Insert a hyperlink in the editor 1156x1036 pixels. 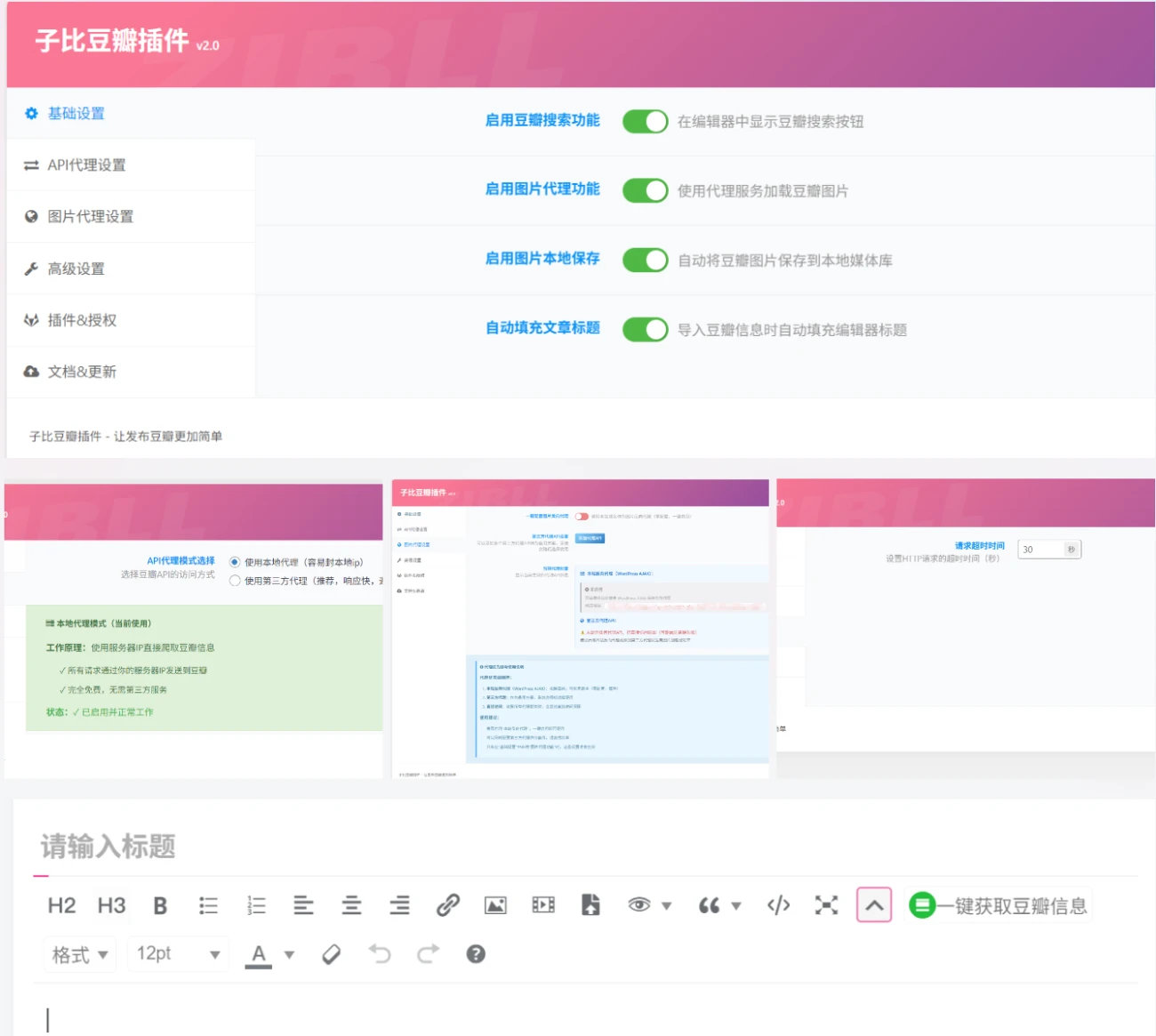[x=447, y=904]
